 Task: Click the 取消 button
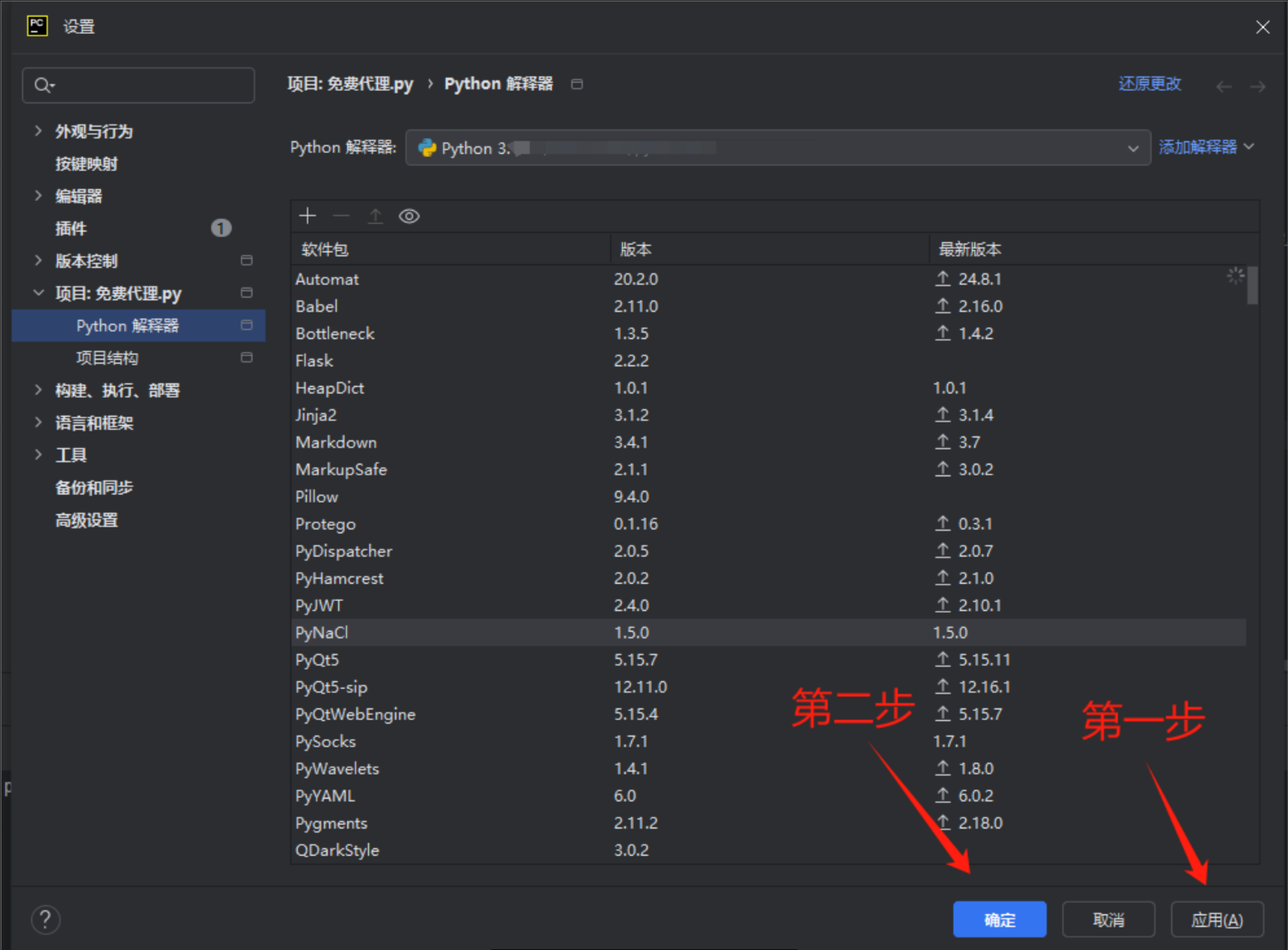(x=1108, y=919)
